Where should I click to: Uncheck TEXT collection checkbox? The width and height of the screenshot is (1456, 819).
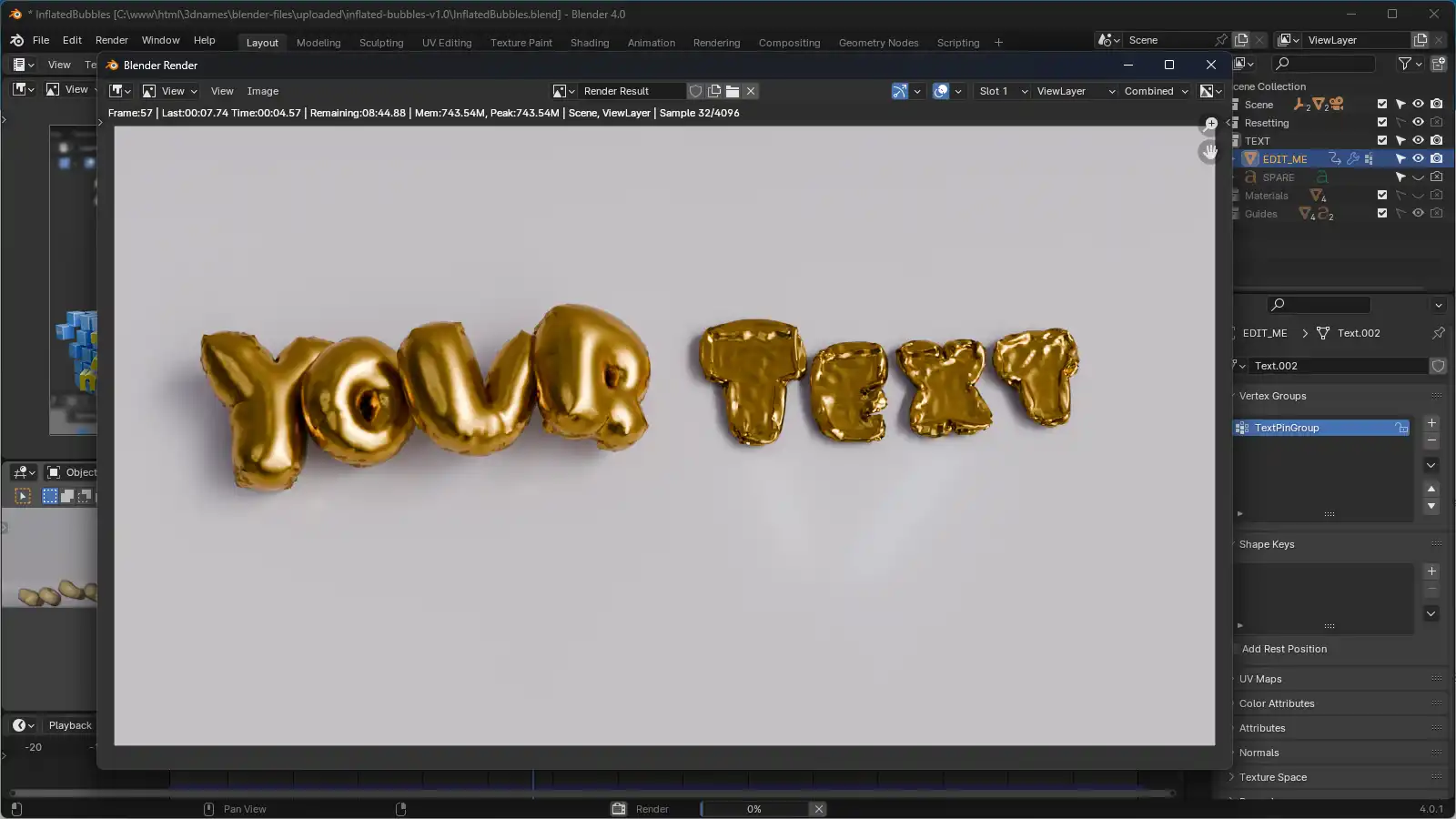click(1382, 140)
